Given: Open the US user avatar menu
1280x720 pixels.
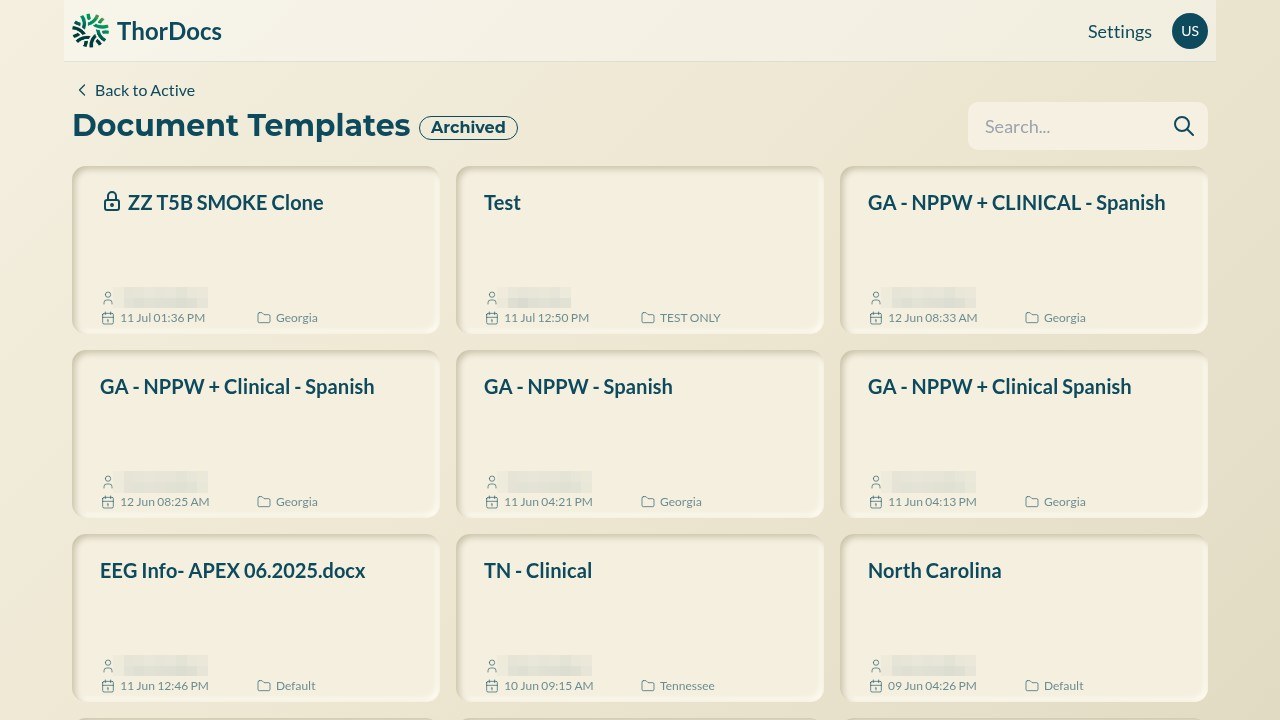Looking at the screenshot, I should point(1190,31).
